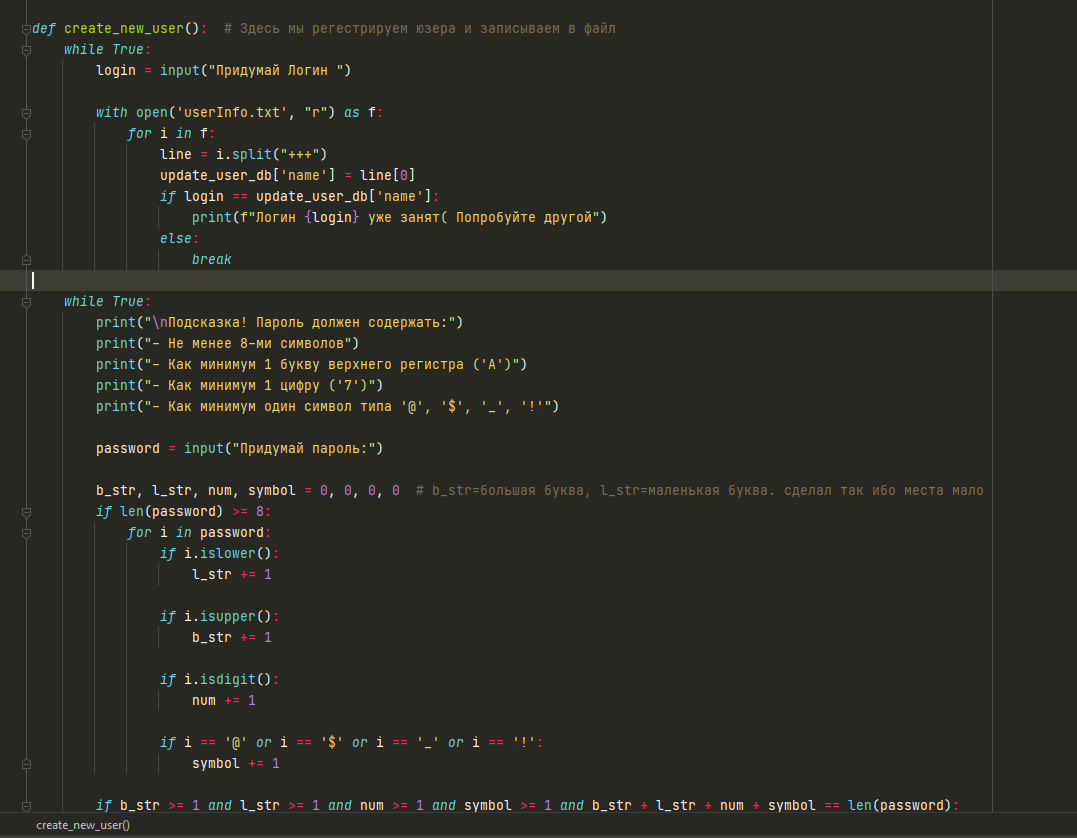Fold the 'for i in f' loop
This screenshot has height=838, width=1077.
[x=26, y=134]
